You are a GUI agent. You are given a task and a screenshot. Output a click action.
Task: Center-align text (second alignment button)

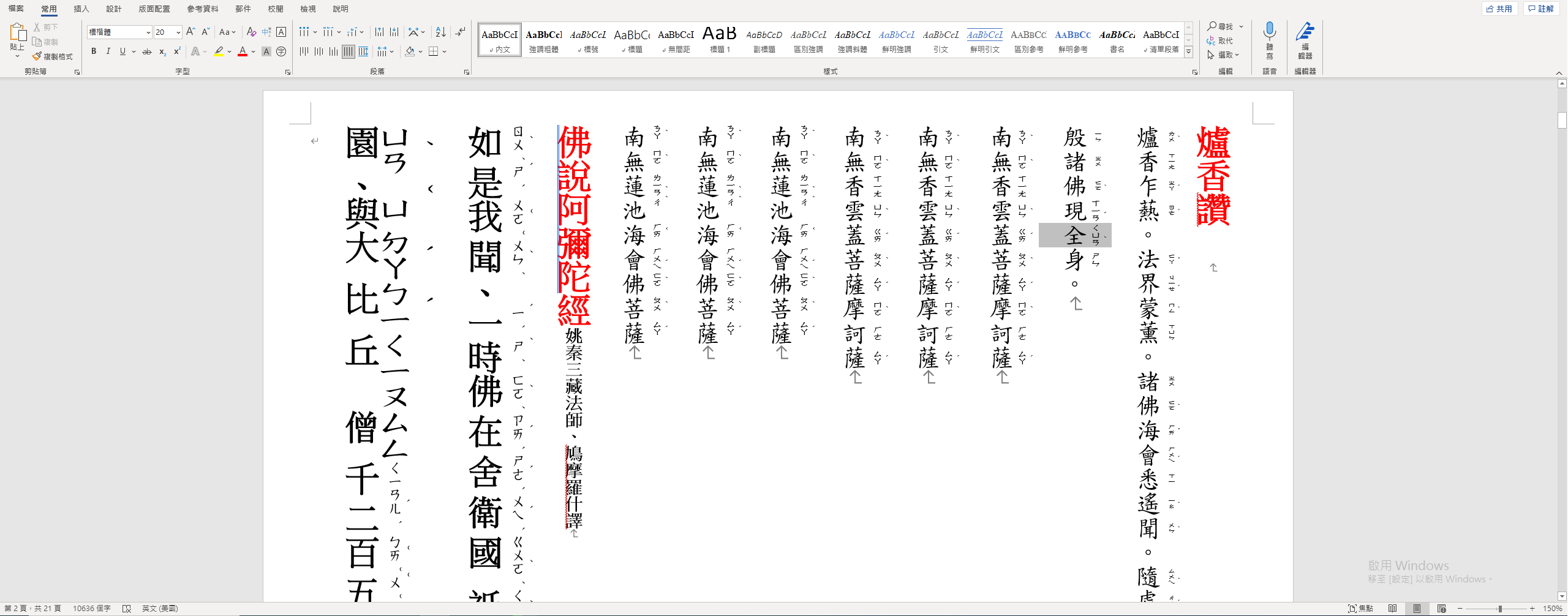pos(318,51)
